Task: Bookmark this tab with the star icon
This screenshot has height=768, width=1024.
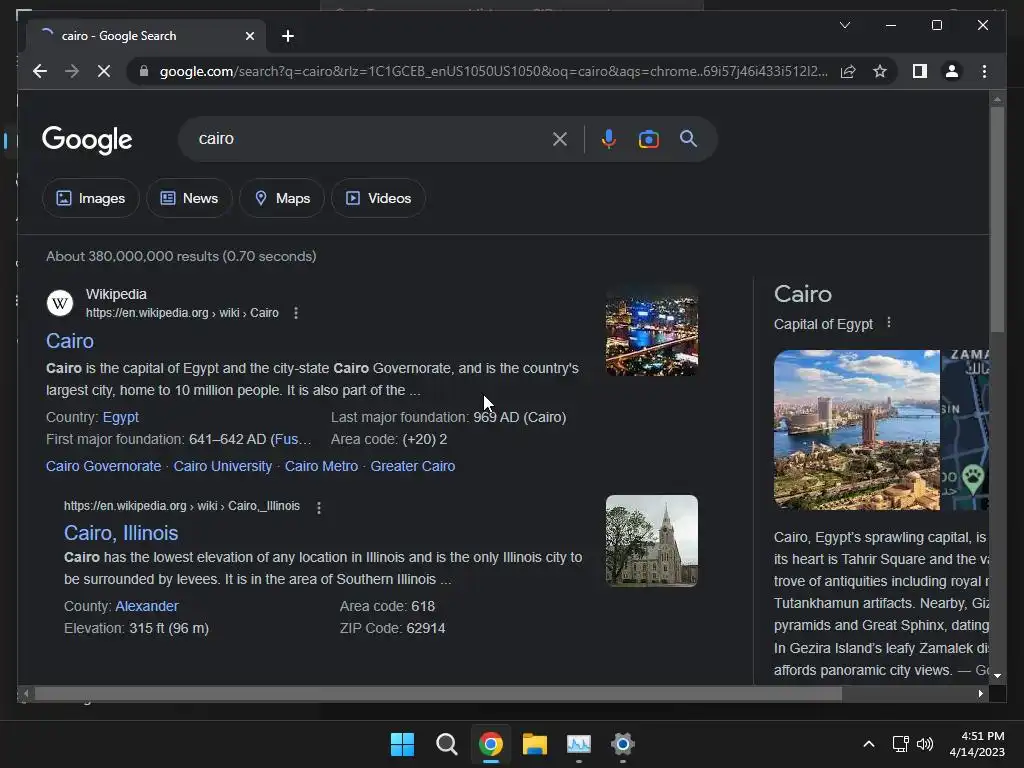Action: coord(880,71)
